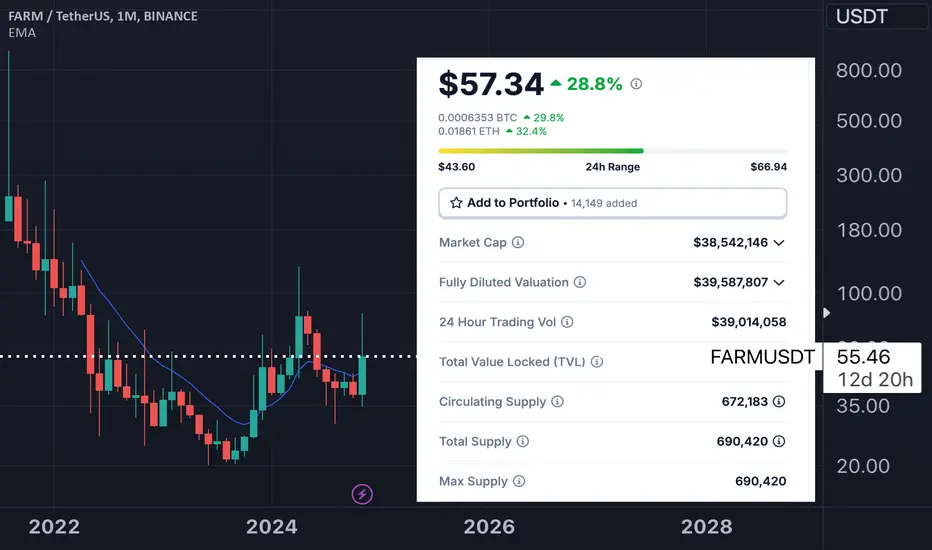Viewport: 932px width, 550px height.
Task: Click the star icon in Add to Portfolio
Action: click(456, 203)
